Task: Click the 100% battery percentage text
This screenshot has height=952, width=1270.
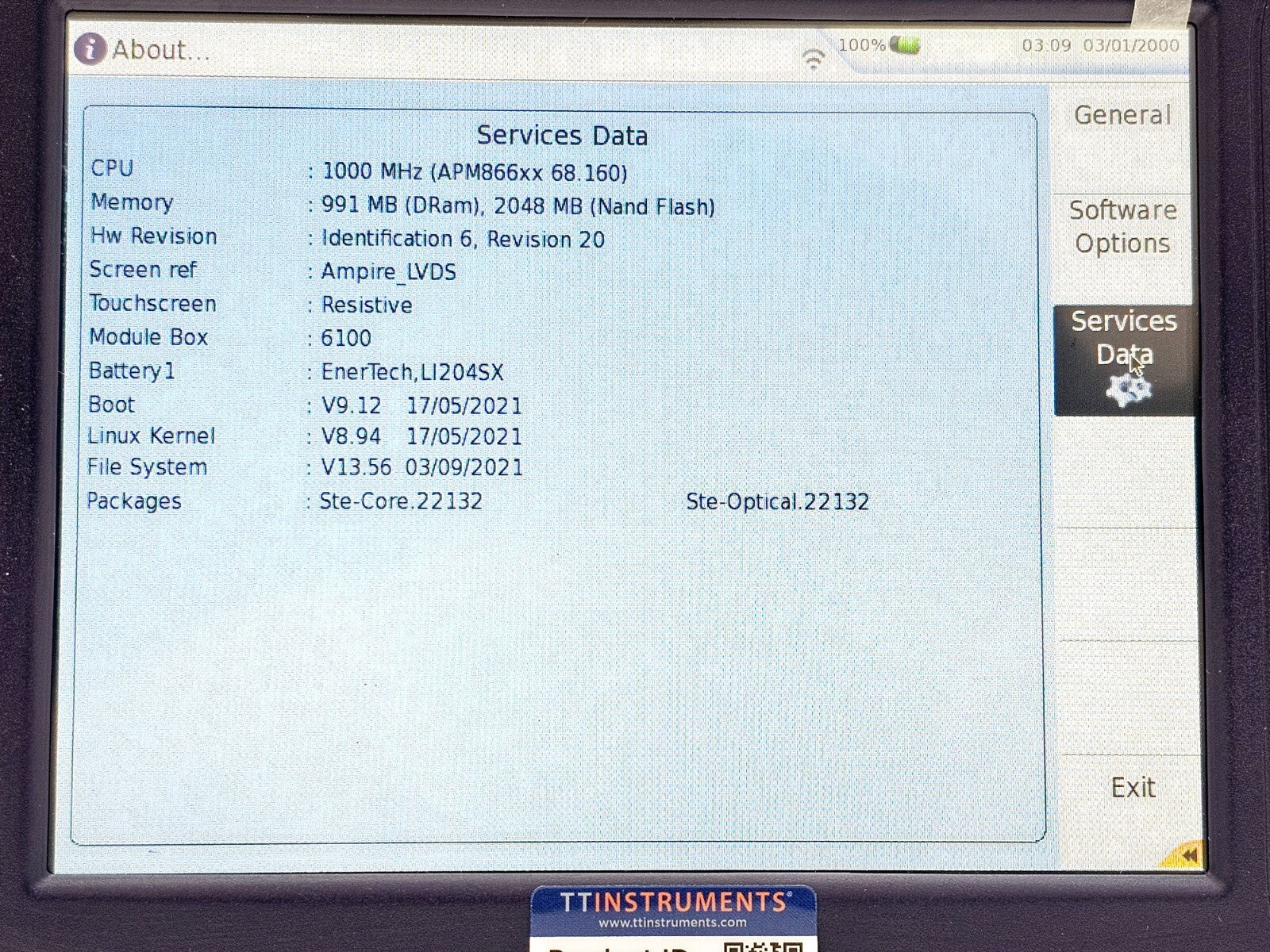Action: tap(861, 45)
